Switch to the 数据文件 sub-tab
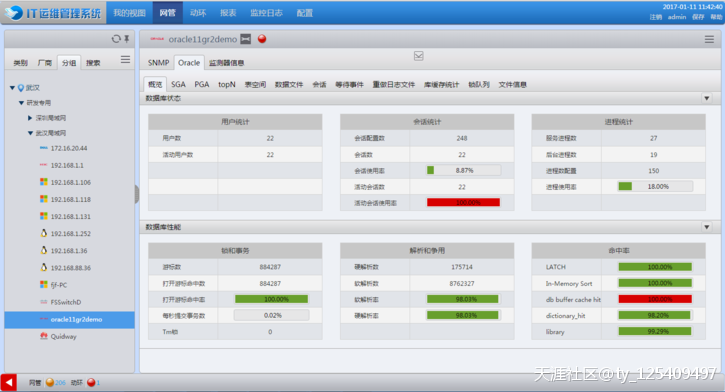Viewport: 725px width, 392px height. click(289, 85)
